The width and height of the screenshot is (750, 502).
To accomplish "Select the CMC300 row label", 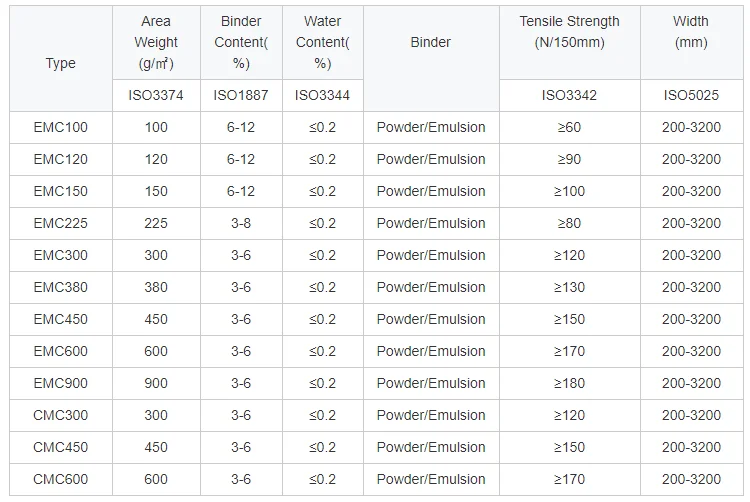I will (x=60, y=415).
